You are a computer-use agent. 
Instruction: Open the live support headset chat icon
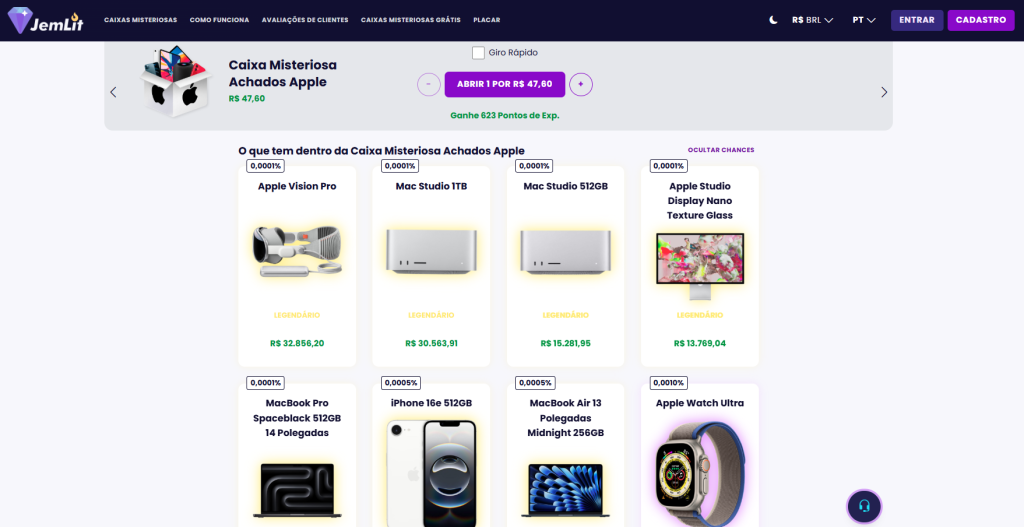click(x=864, y=506)
